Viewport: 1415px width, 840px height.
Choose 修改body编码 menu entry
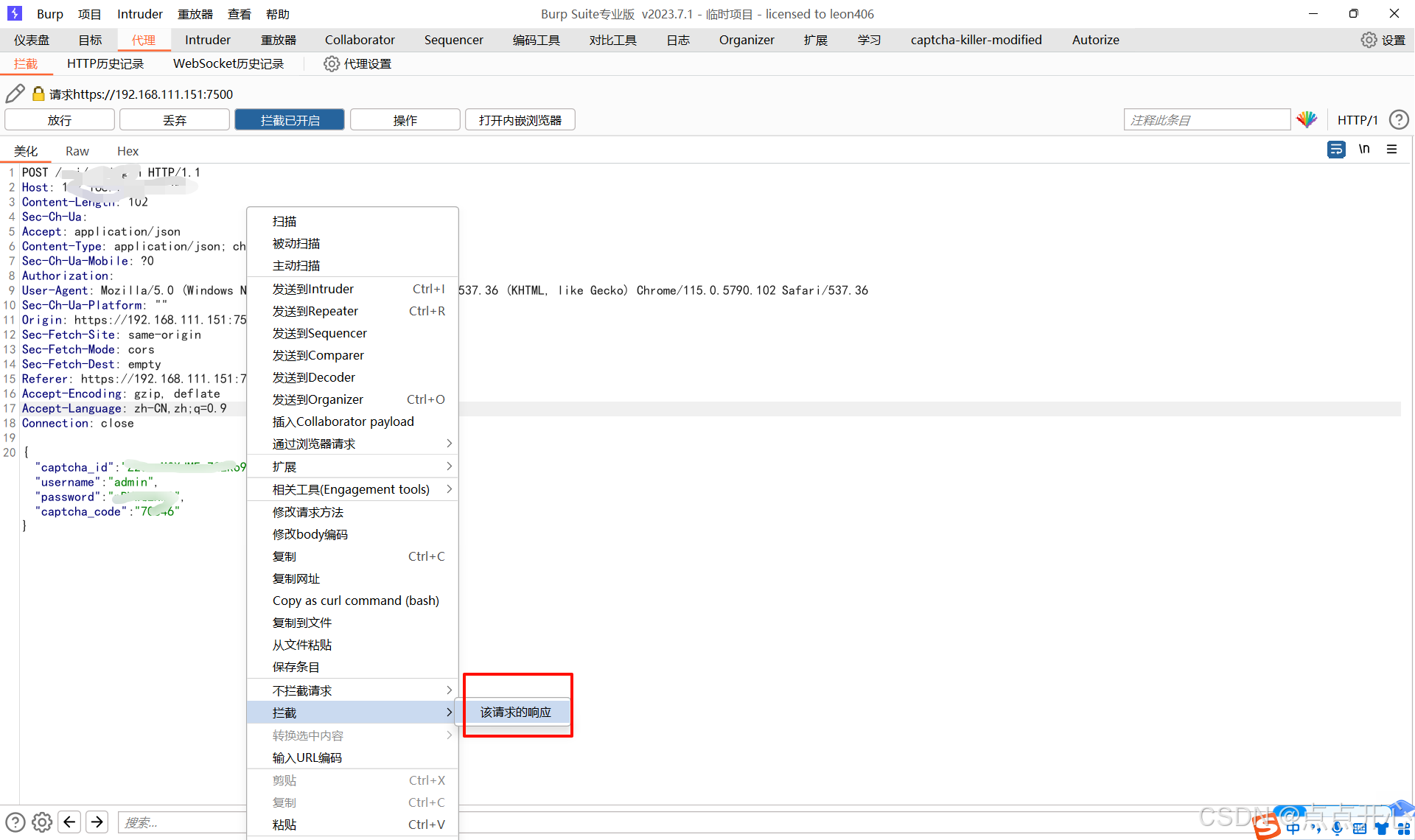pos(352,534)
